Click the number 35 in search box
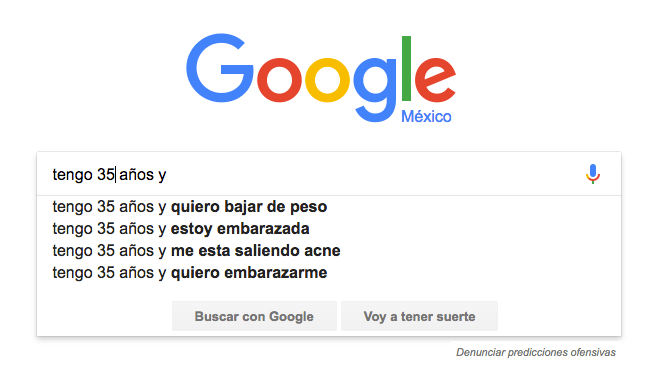Image resolution: width=654 pixels, height=375 pixels. tap(106, 175)
